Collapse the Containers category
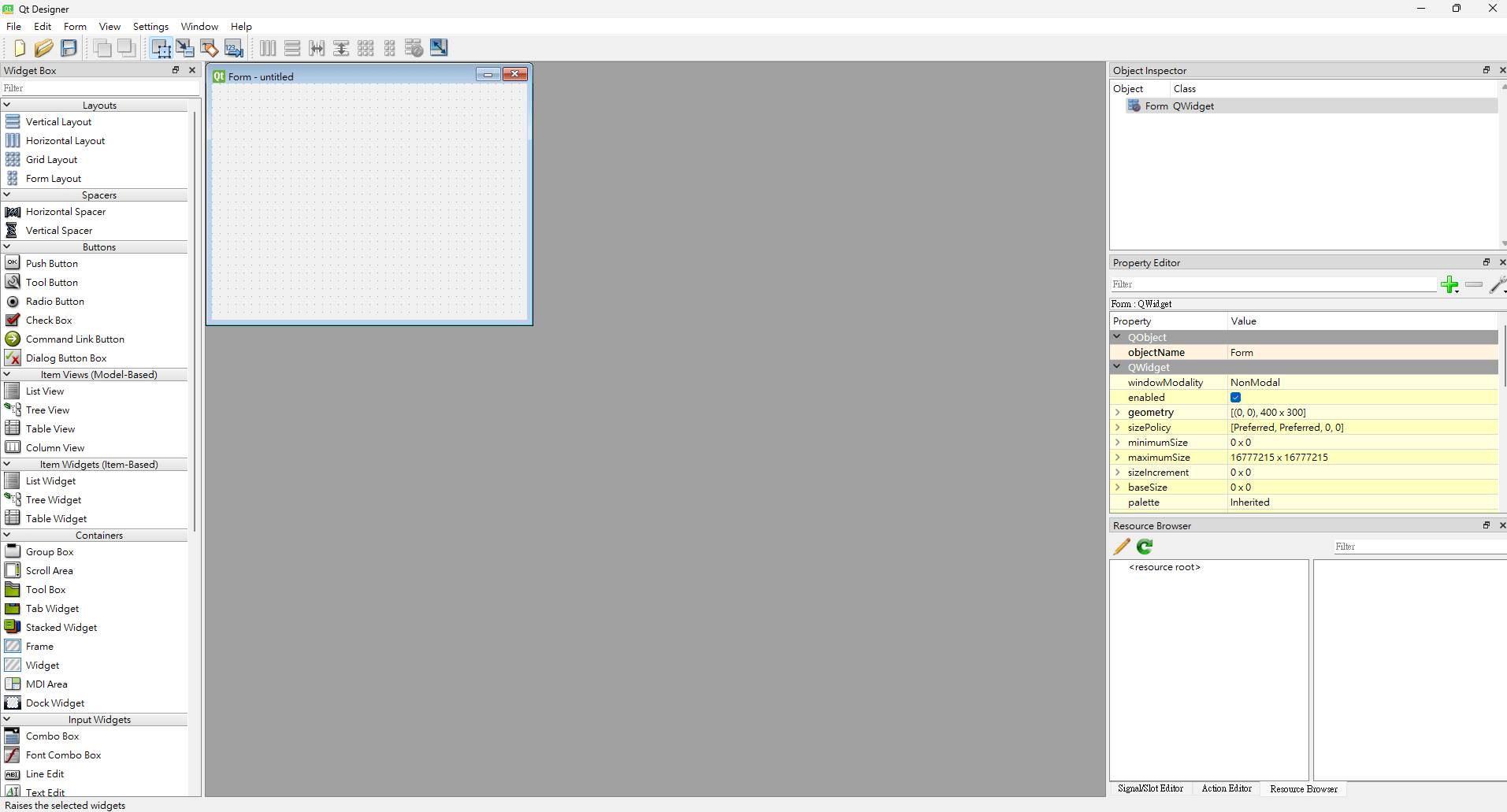The image size is (1507, 812). [7, 535]
